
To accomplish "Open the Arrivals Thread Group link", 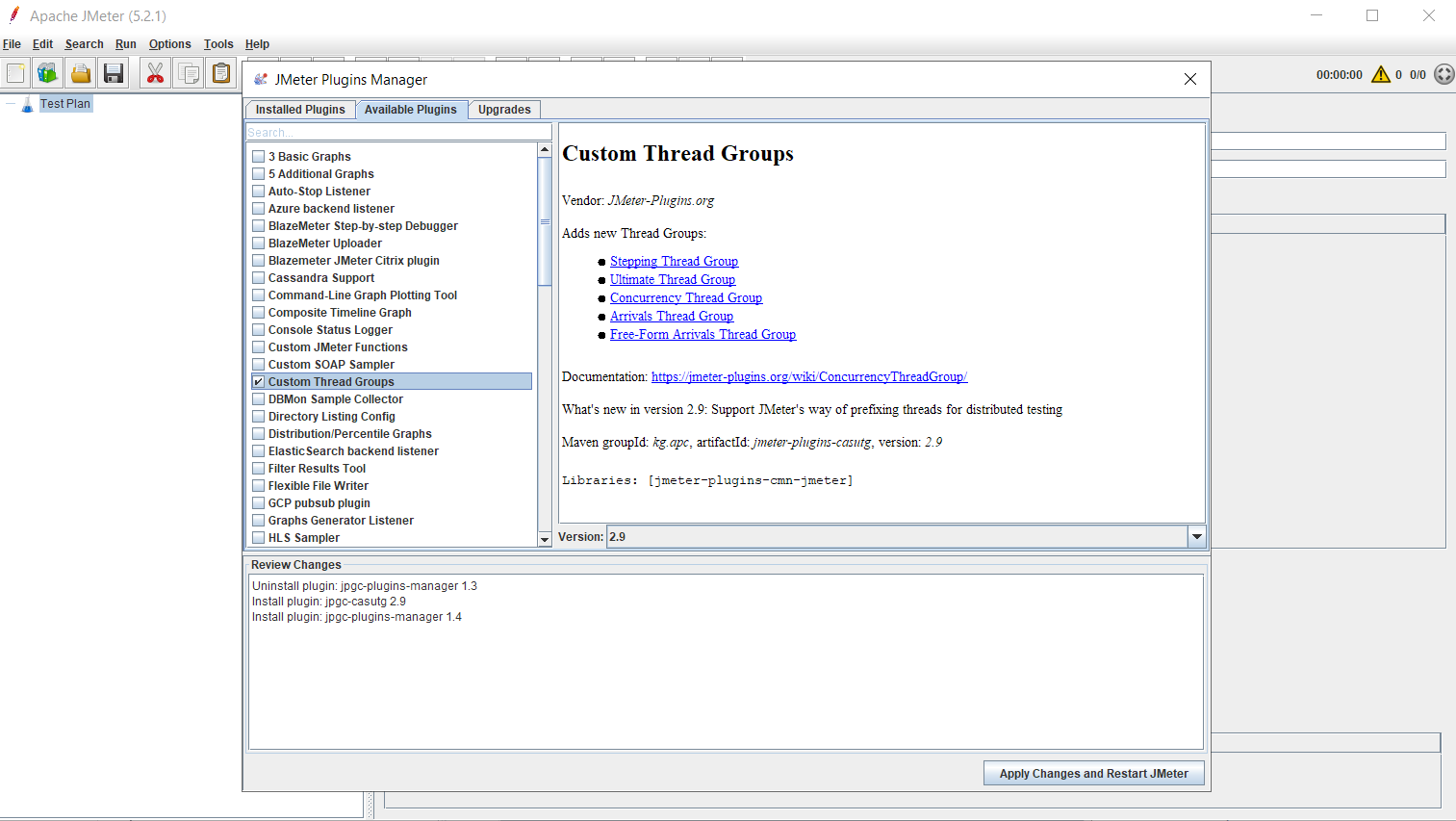I will 672,316.
